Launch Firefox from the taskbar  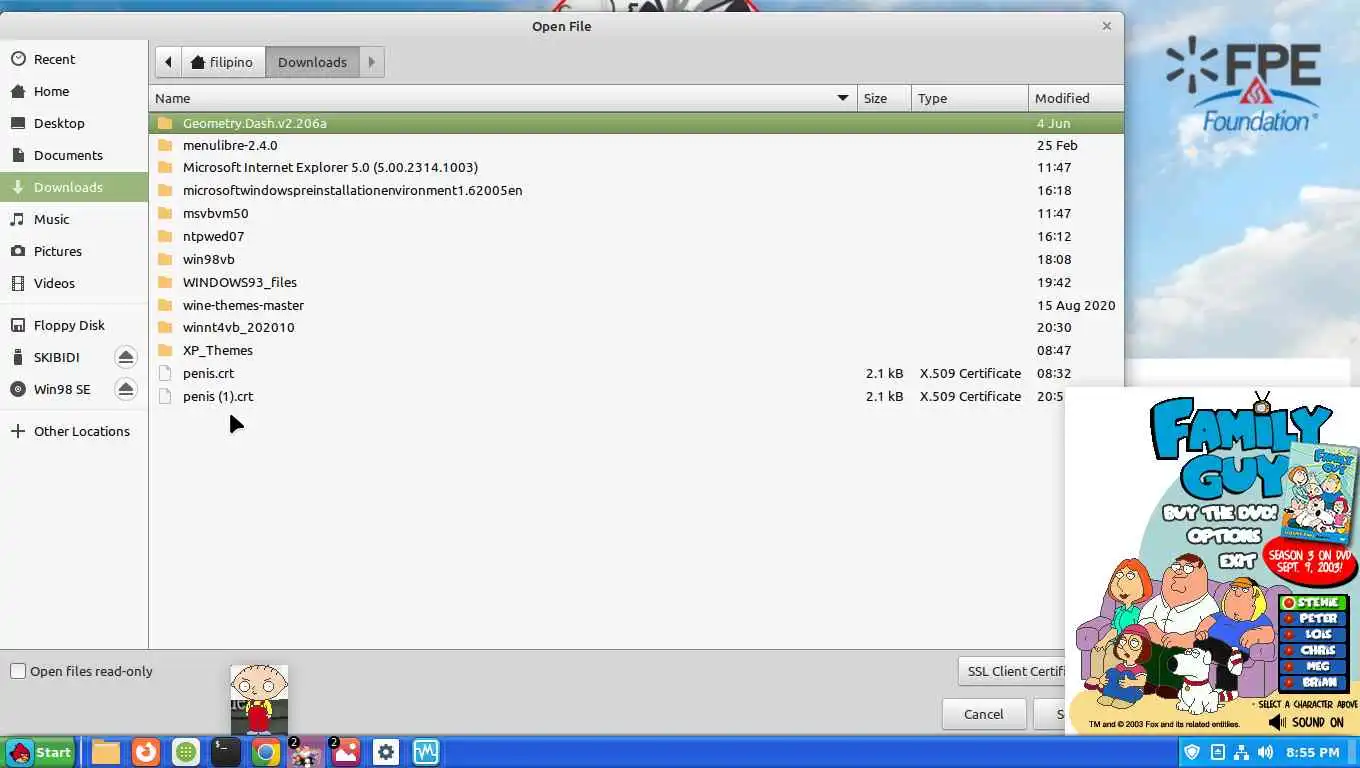pos(146,752)
